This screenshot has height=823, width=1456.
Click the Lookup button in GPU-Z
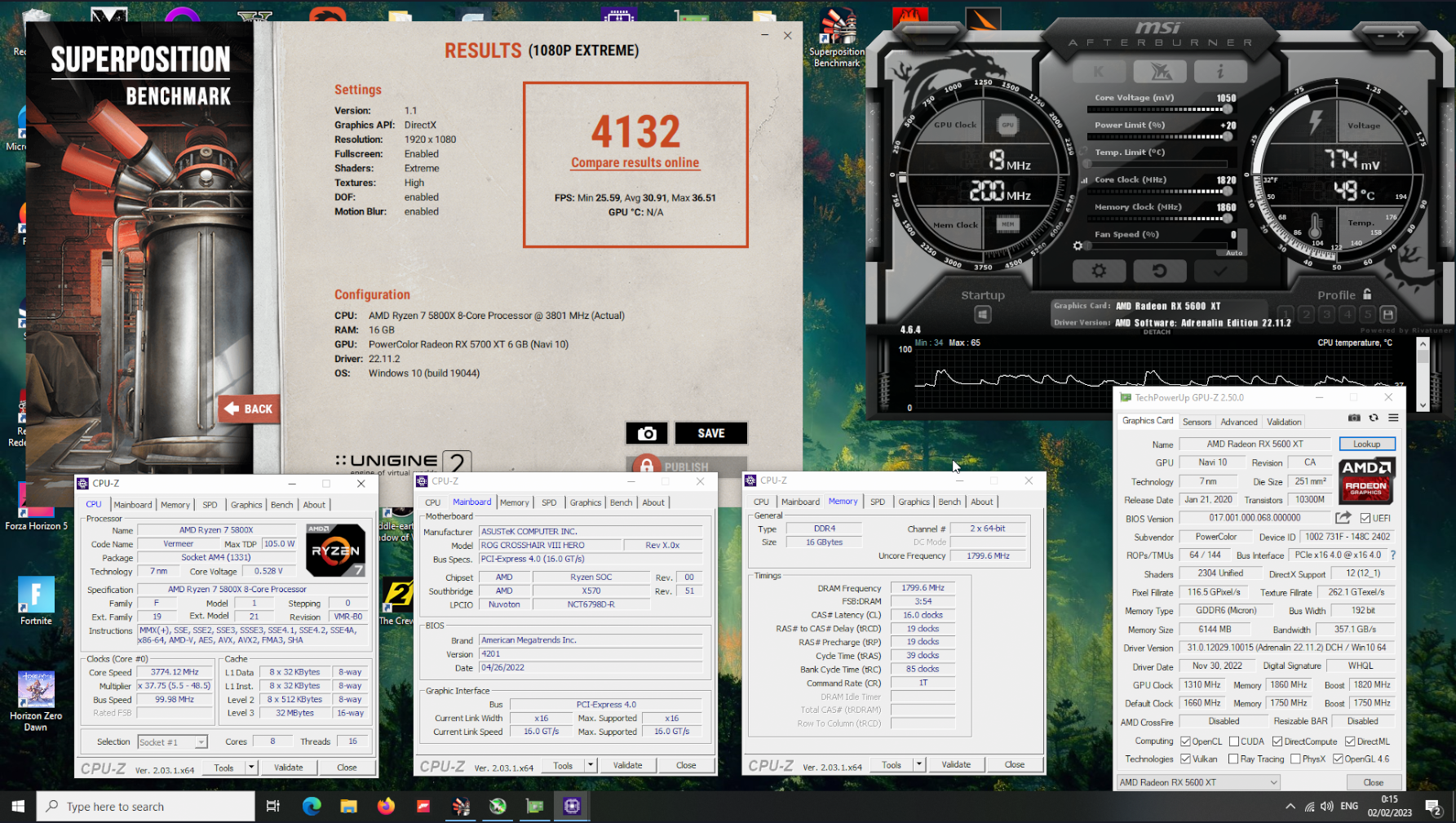coord(1367,444)
